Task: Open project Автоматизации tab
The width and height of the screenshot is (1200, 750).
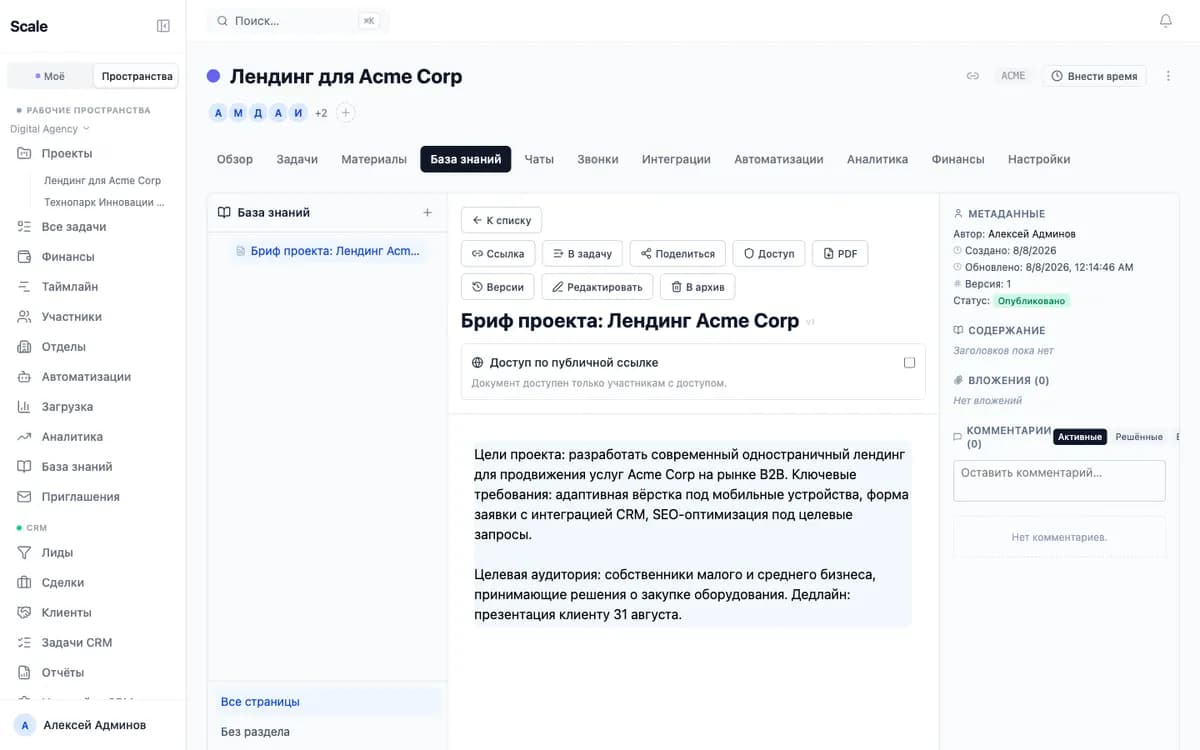Action: pos(779,159)
